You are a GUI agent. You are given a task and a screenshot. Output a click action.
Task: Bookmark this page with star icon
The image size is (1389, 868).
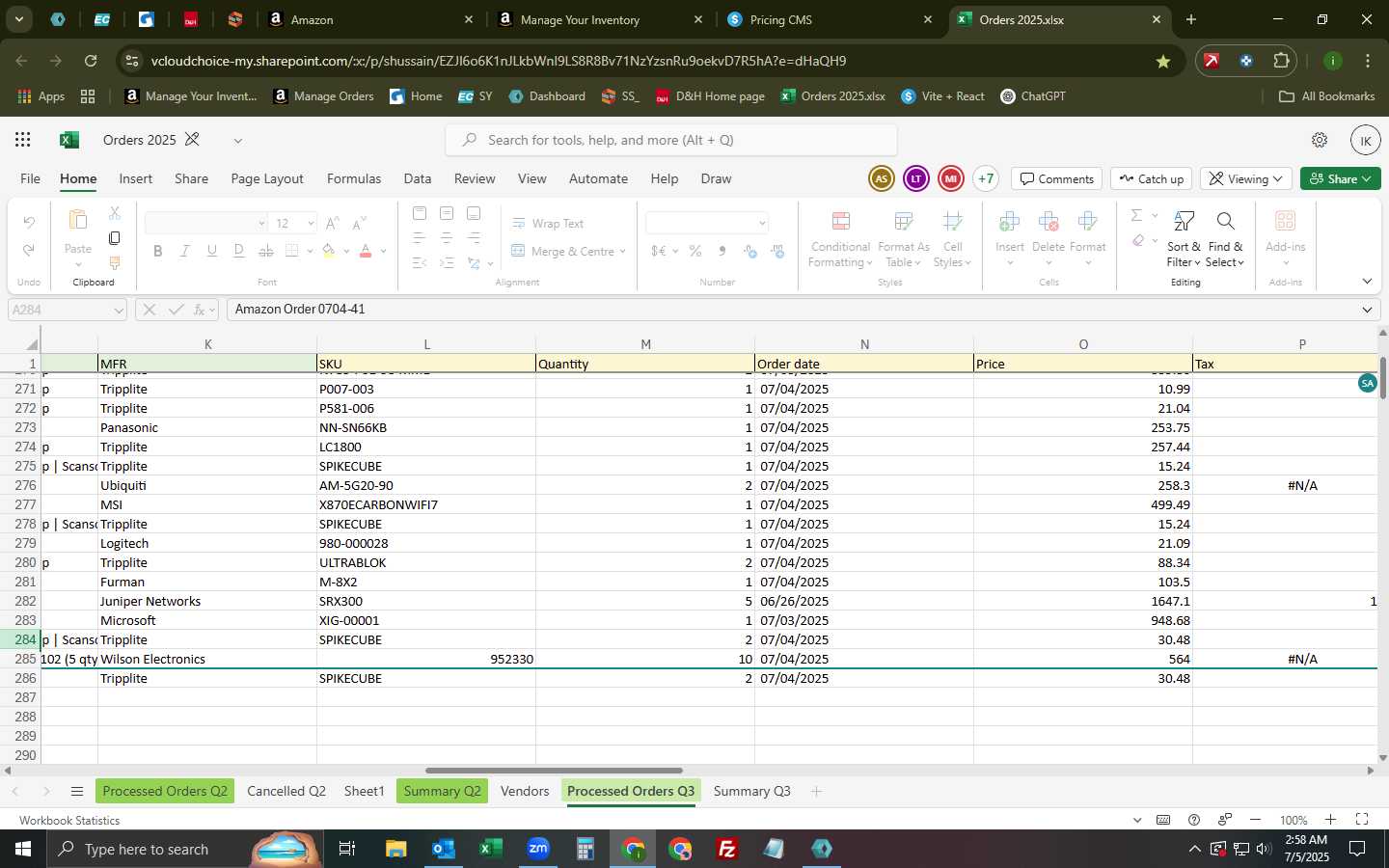pos(1163,61)
